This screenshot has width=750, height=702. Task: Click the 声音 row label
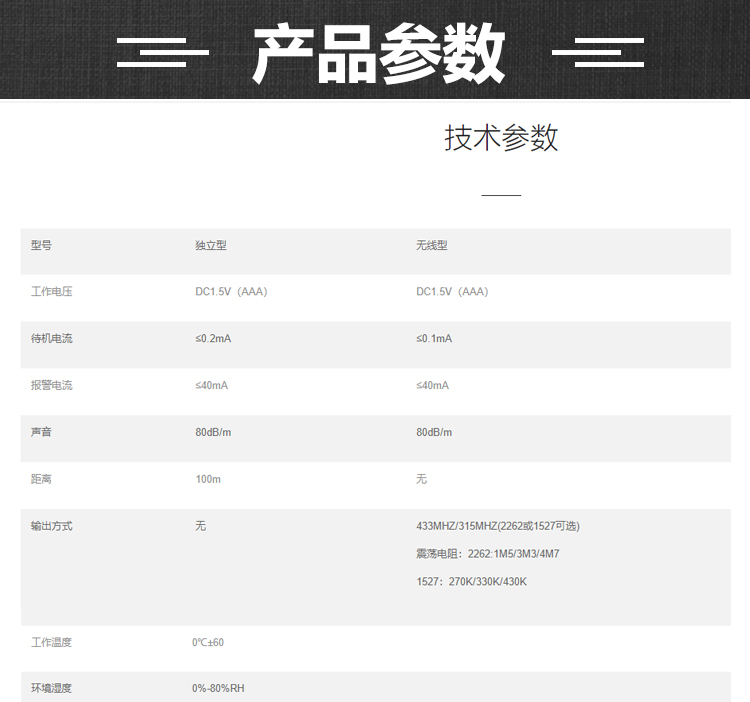click(41, 432)
